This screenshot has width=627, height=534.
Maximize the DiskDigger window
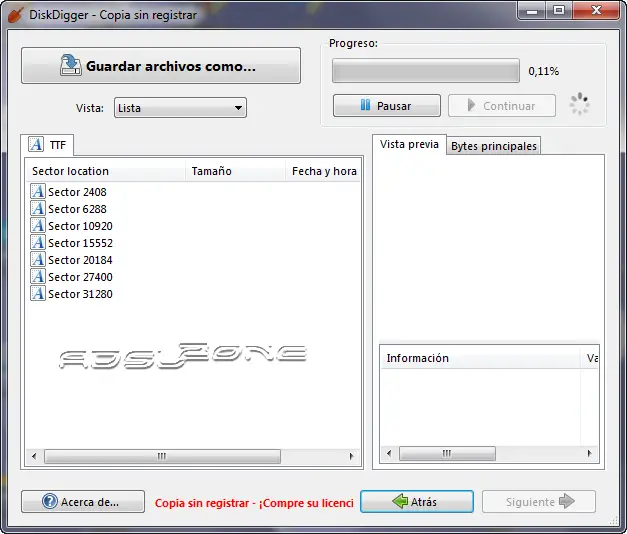tap(559, 11)
